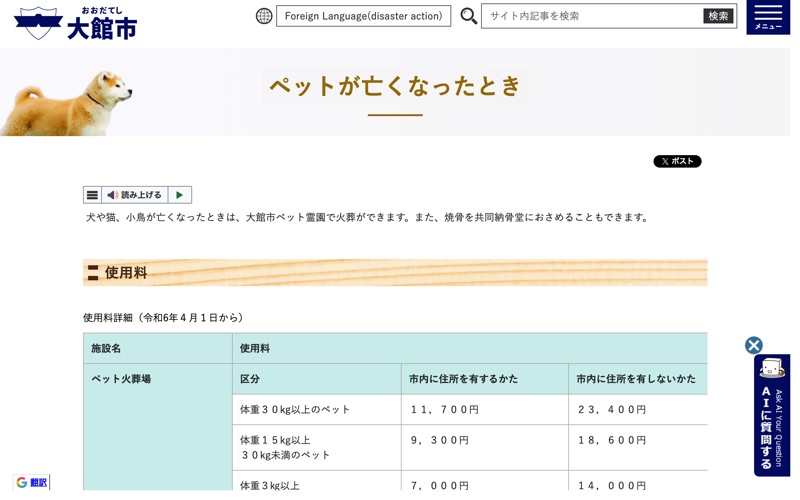Select the ペットが亡くなったとき page heading
Viewport: 800px width, 500px height.
click(x=395, y=86)
